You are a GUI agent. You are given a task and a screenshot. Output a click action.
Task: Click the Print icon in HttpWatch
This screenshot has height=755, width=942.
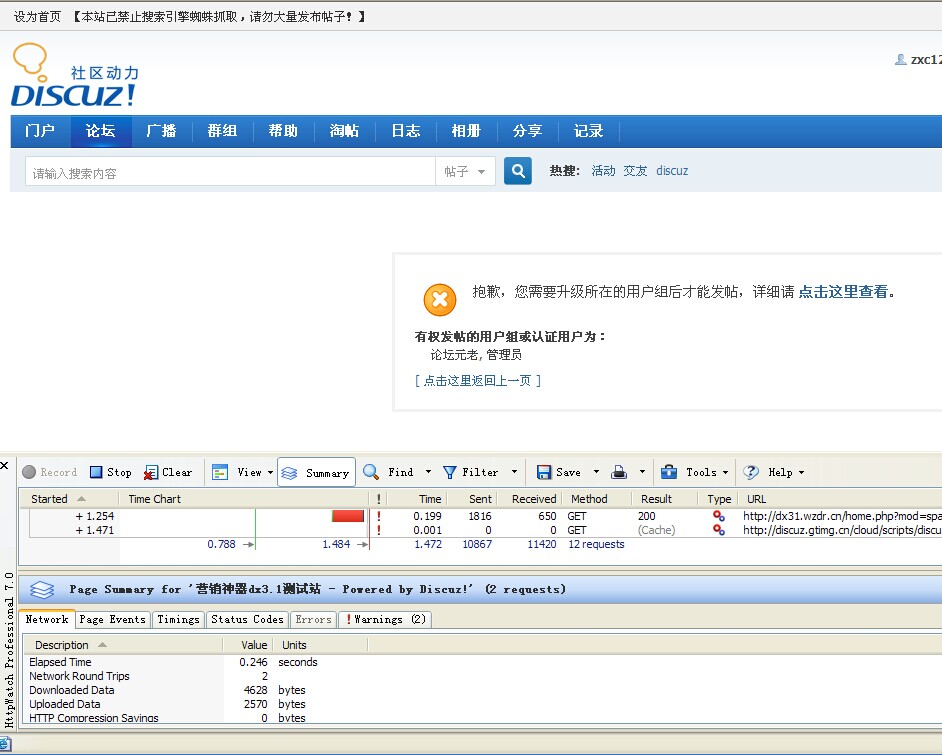click(x=622, y=472)
